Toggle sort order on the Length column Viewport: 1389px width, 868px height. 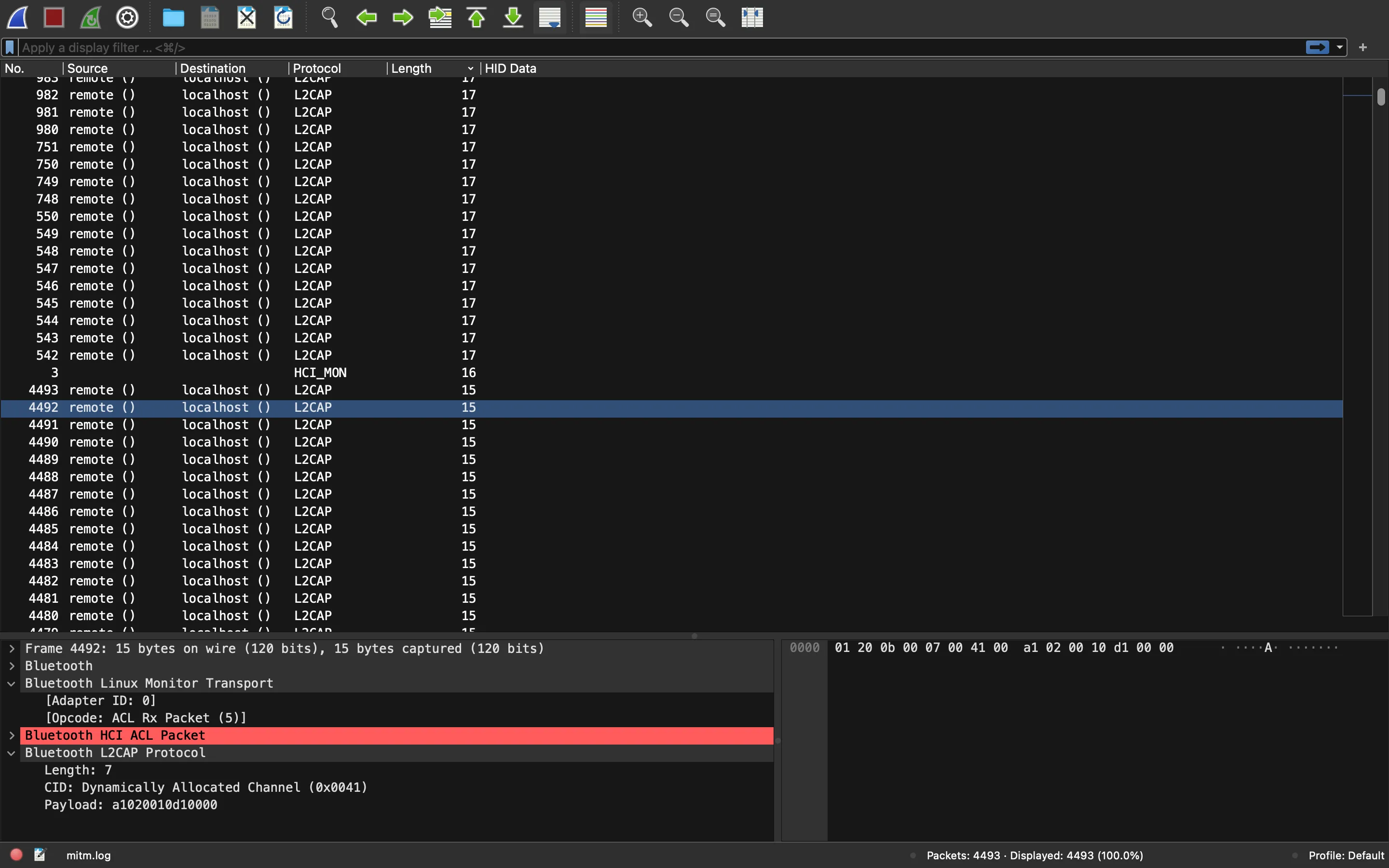point(434,68)
